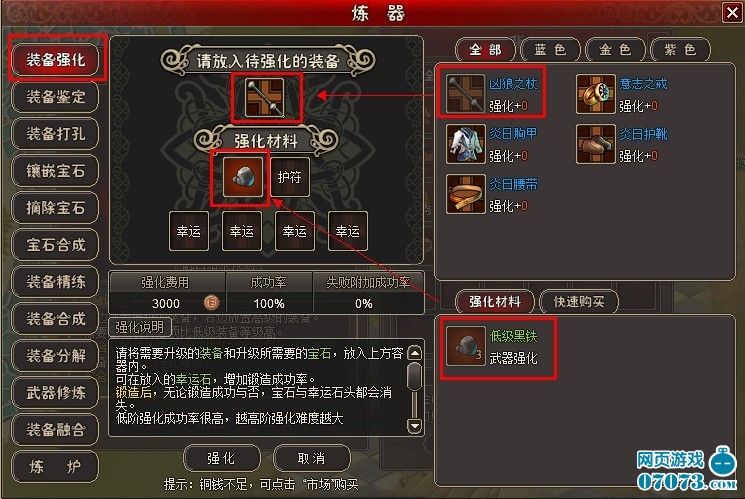Click the 低级黑铁 ore material icon
Viewport: 745px width, 499px height.
pos(466,346)
